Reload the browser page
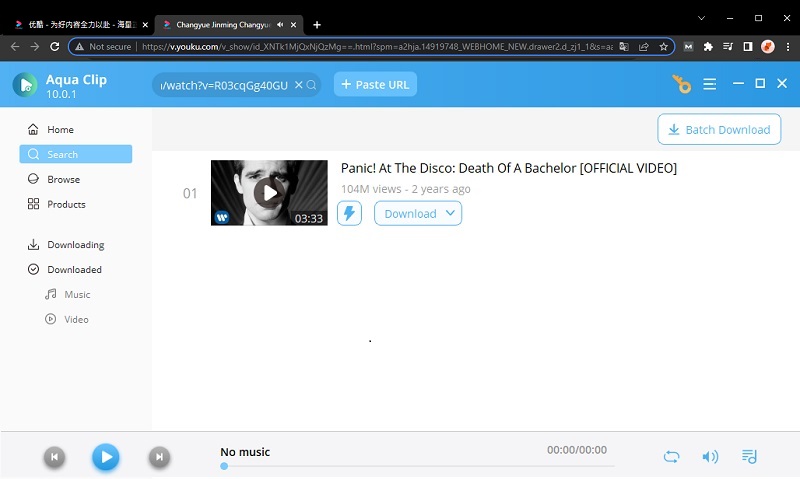Viewport: 800px width, 479px height. click(55, 46)
